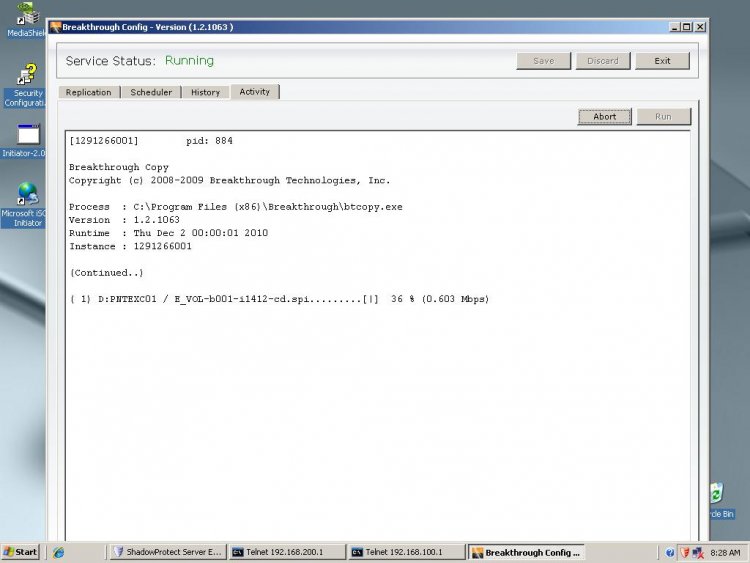Minimize the Breakthrough Config window
This screenshot has width=750, height=563.
(674, 27)
